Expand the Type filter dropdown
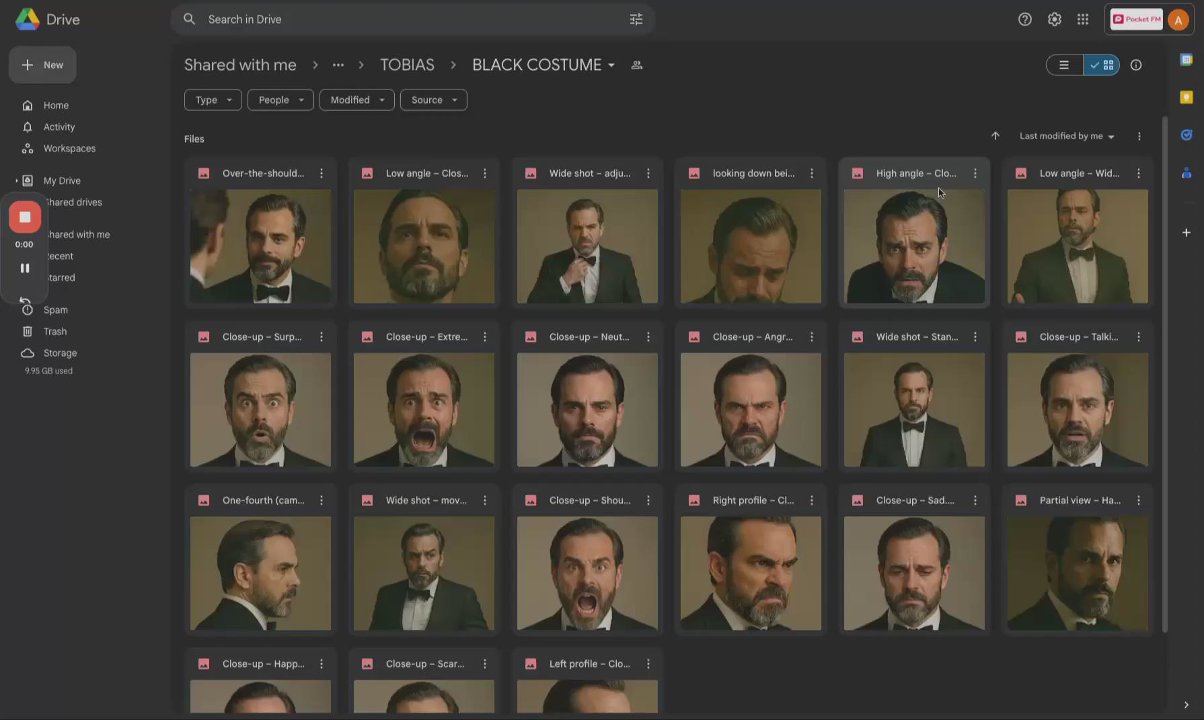Viewport: 1204px width, 720px height. (212, 100)
